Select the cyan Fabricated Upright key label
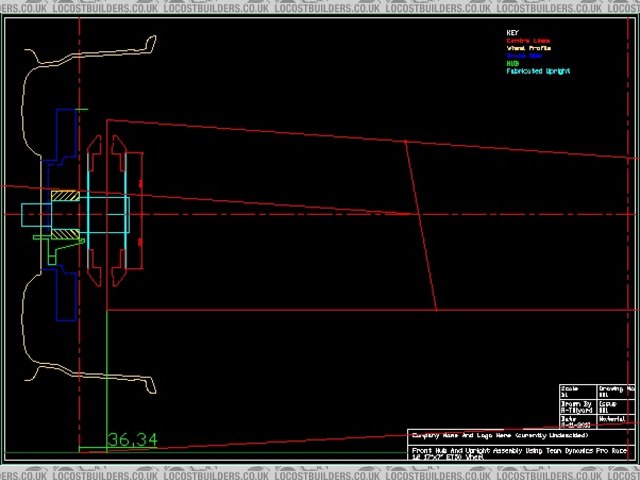This screenshot has width=640, height=480. 538,72
